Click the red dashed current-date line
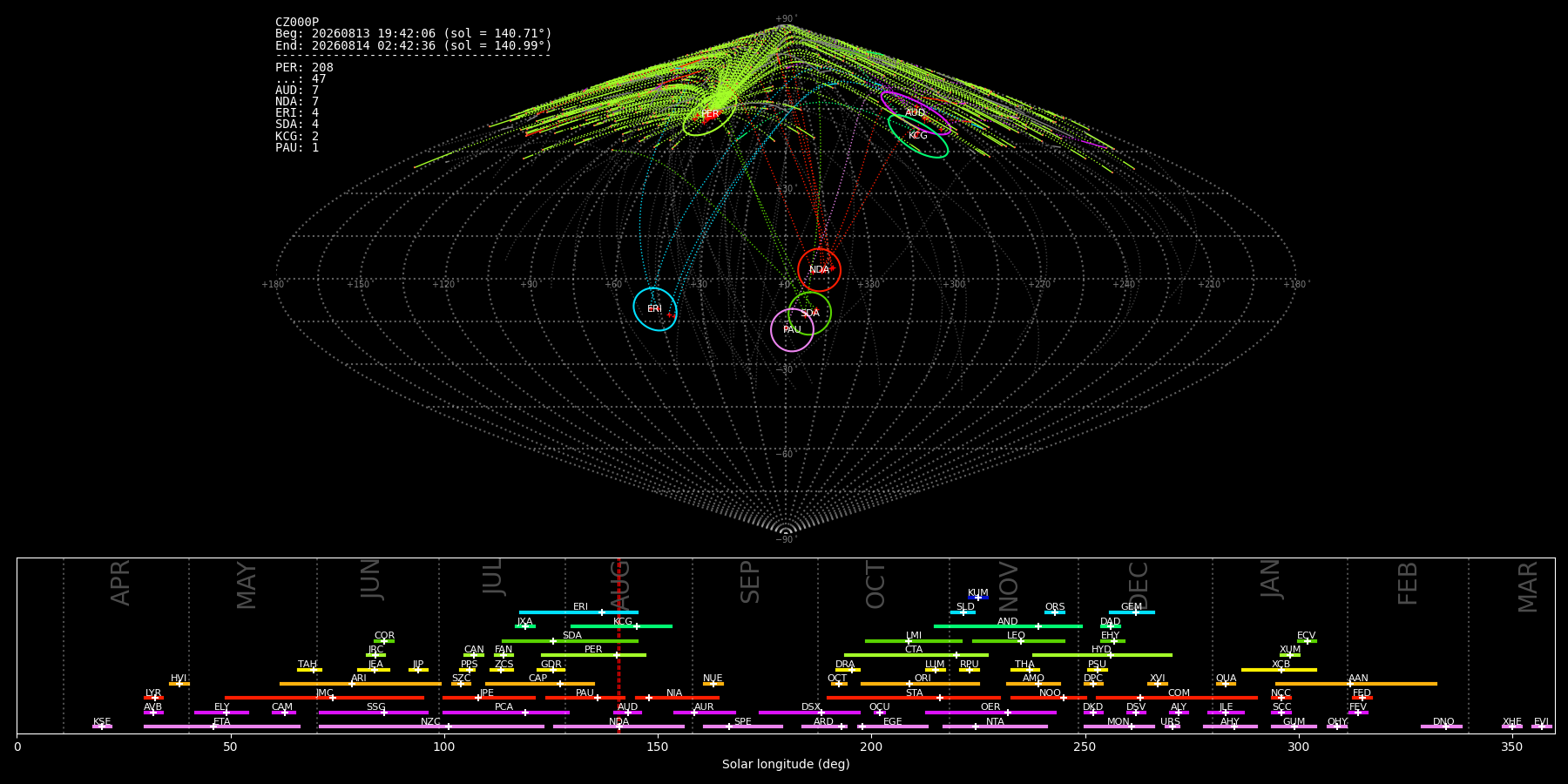1568x784 pixels. click(x=618, y=645)
